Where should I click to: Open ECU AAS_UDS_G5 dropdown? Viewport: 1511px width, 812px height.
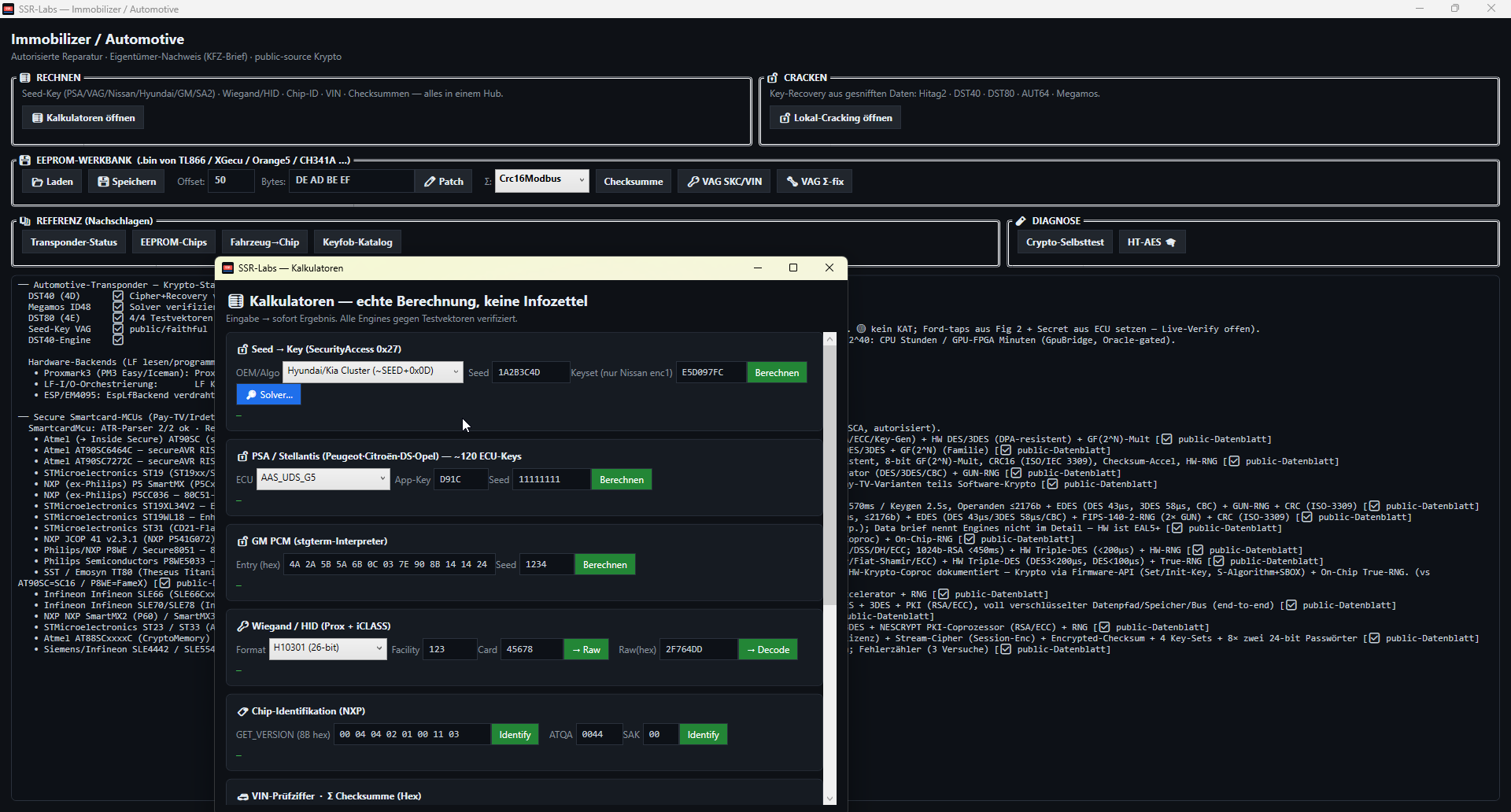click(323, 478)
